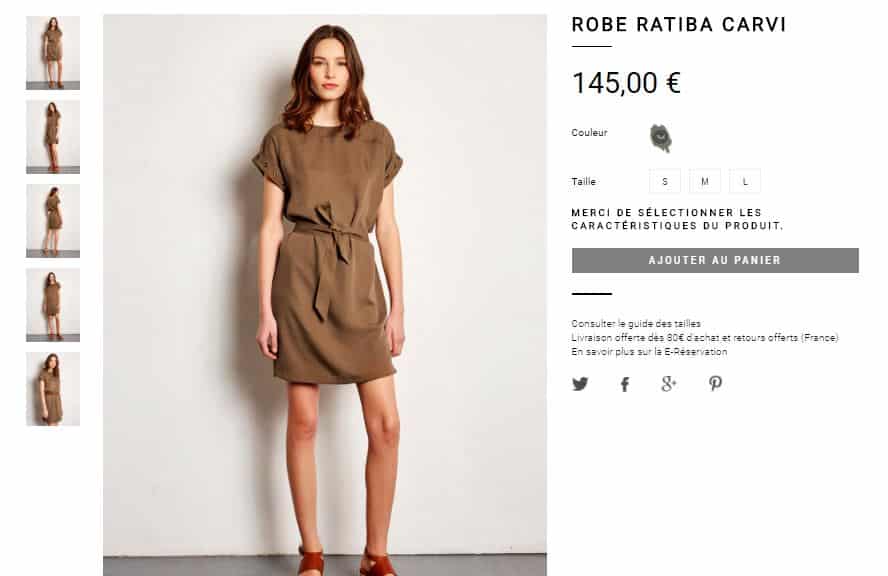This screenshot has width=888, height=576.
Task: Pin the dress on Pinterest
Action: (x=715, y=384)
